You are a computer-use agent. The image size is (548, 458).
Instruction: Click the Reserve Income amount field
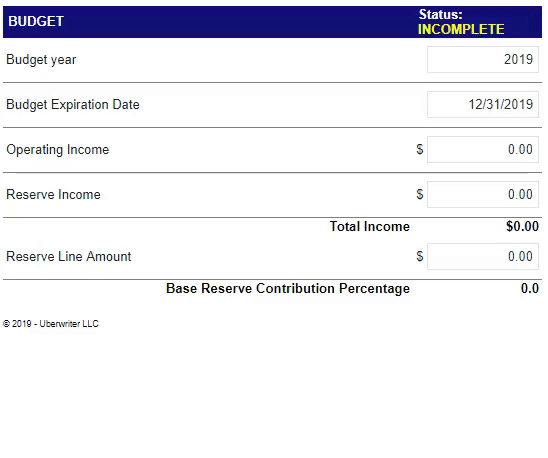[x=483, y=194]
